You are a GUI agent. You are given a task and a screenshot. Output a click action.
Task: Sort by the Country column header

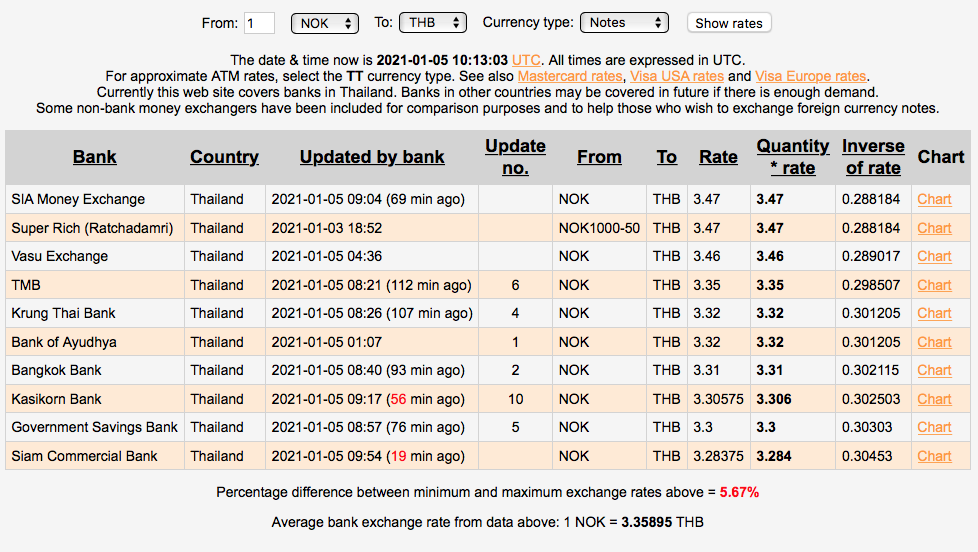224,157
